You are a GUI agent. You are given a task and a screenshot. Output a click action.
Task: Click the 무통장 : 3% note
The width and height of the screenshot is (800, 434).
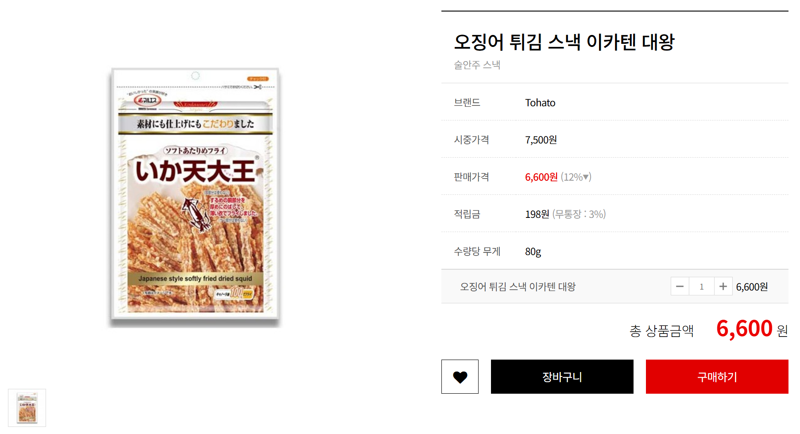click(x=579, y=214)
